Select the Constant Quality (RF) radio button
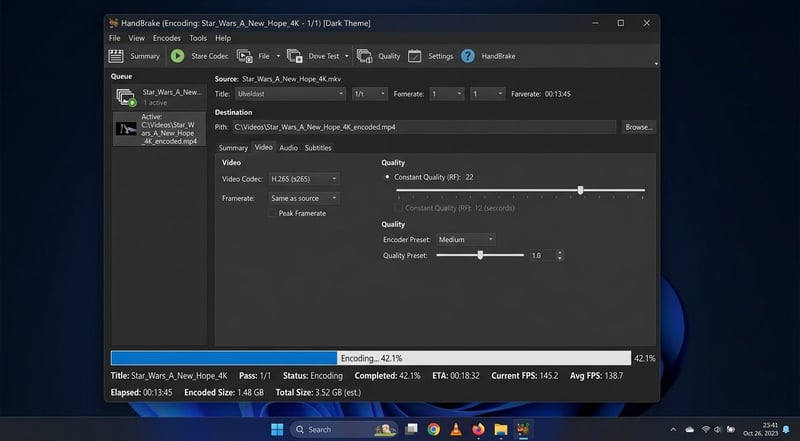Image resolution: width=800 pixels, height=441 pixels. (x=387, y=177)
